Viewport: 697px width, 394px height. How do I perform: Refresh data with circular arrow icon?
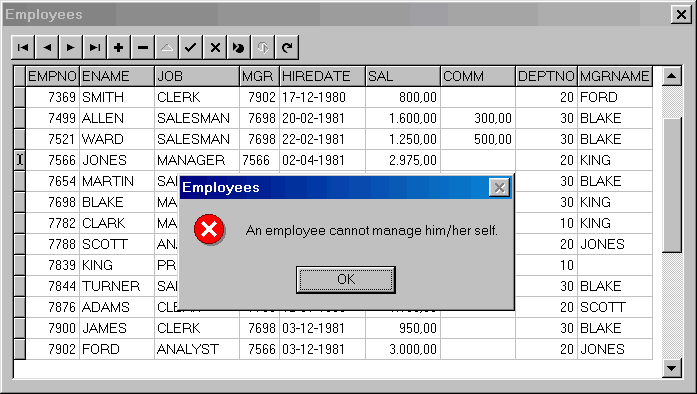(x=287, y=47)
